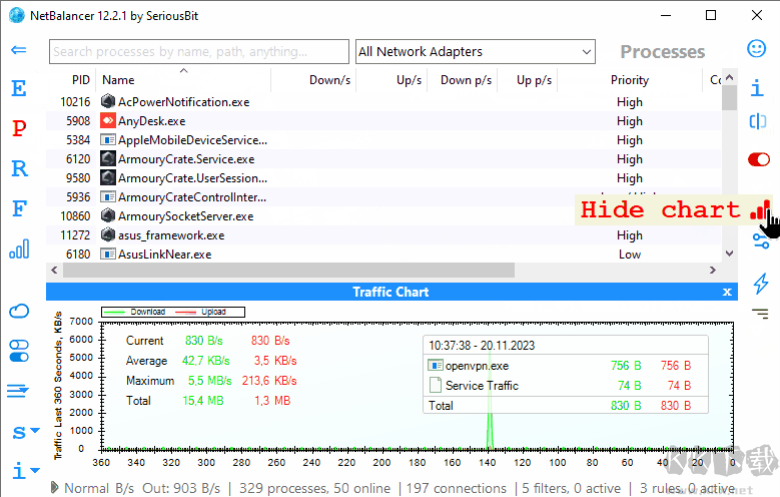Click the smiley face icon
This screenshot has width=780, height=497.
point(756,49)
